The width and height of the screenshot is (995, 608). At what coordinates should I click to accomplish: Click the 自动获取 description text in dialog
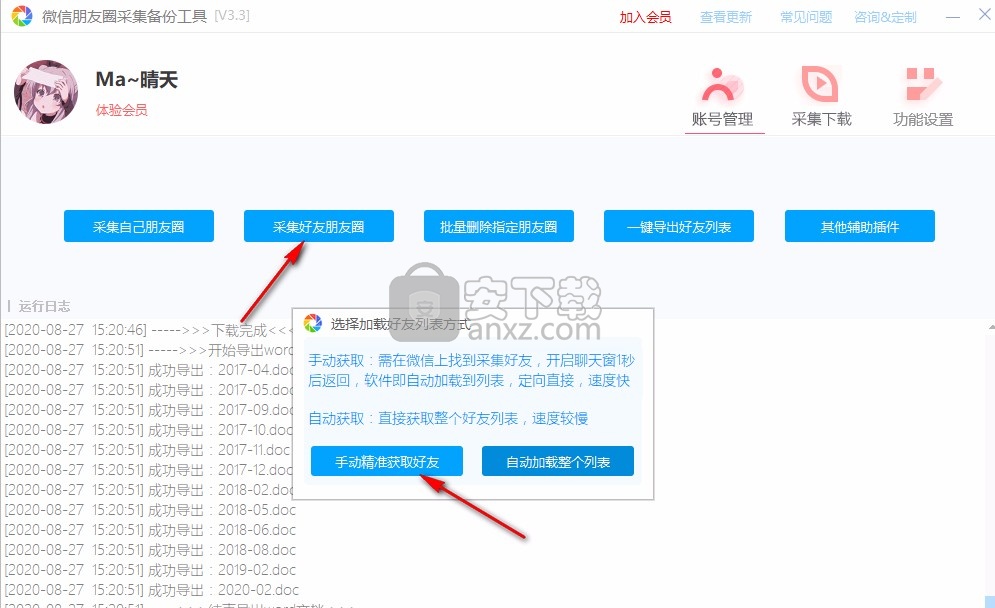click(x=448, y=418)
